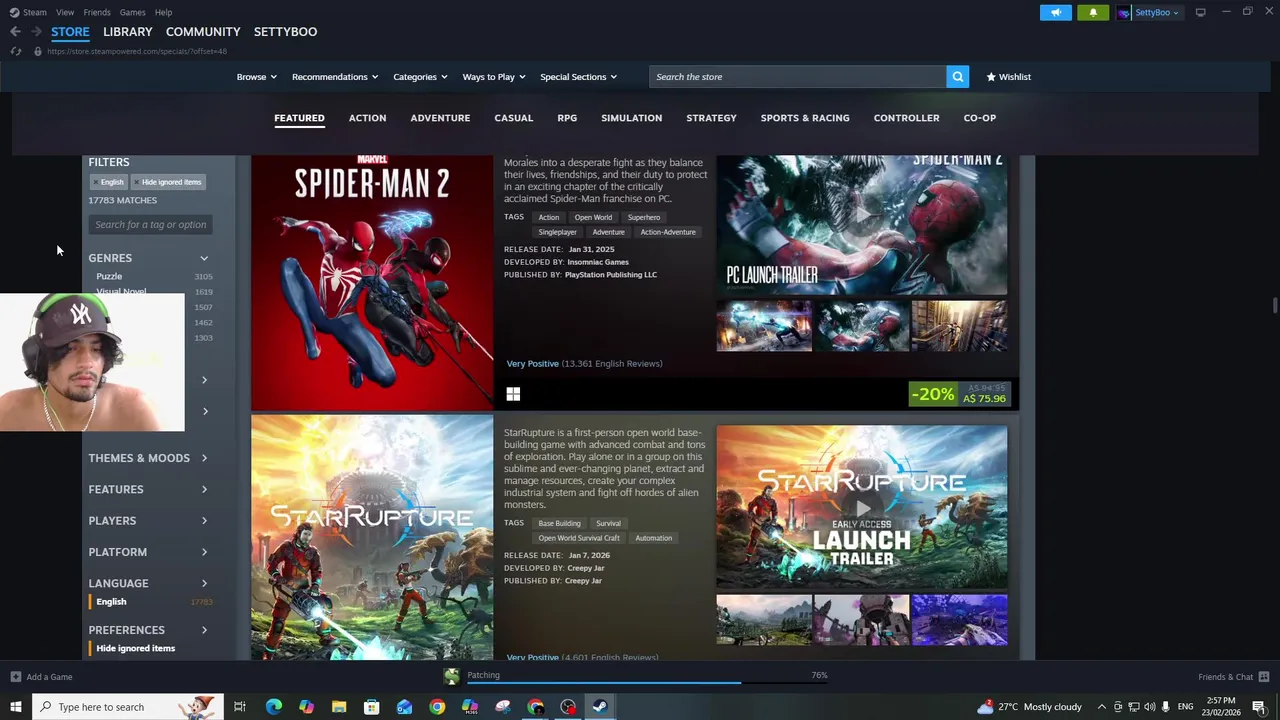Open the SettyBoo account dropdown
Screen dimensions: 1280x720
[1149, 12]
